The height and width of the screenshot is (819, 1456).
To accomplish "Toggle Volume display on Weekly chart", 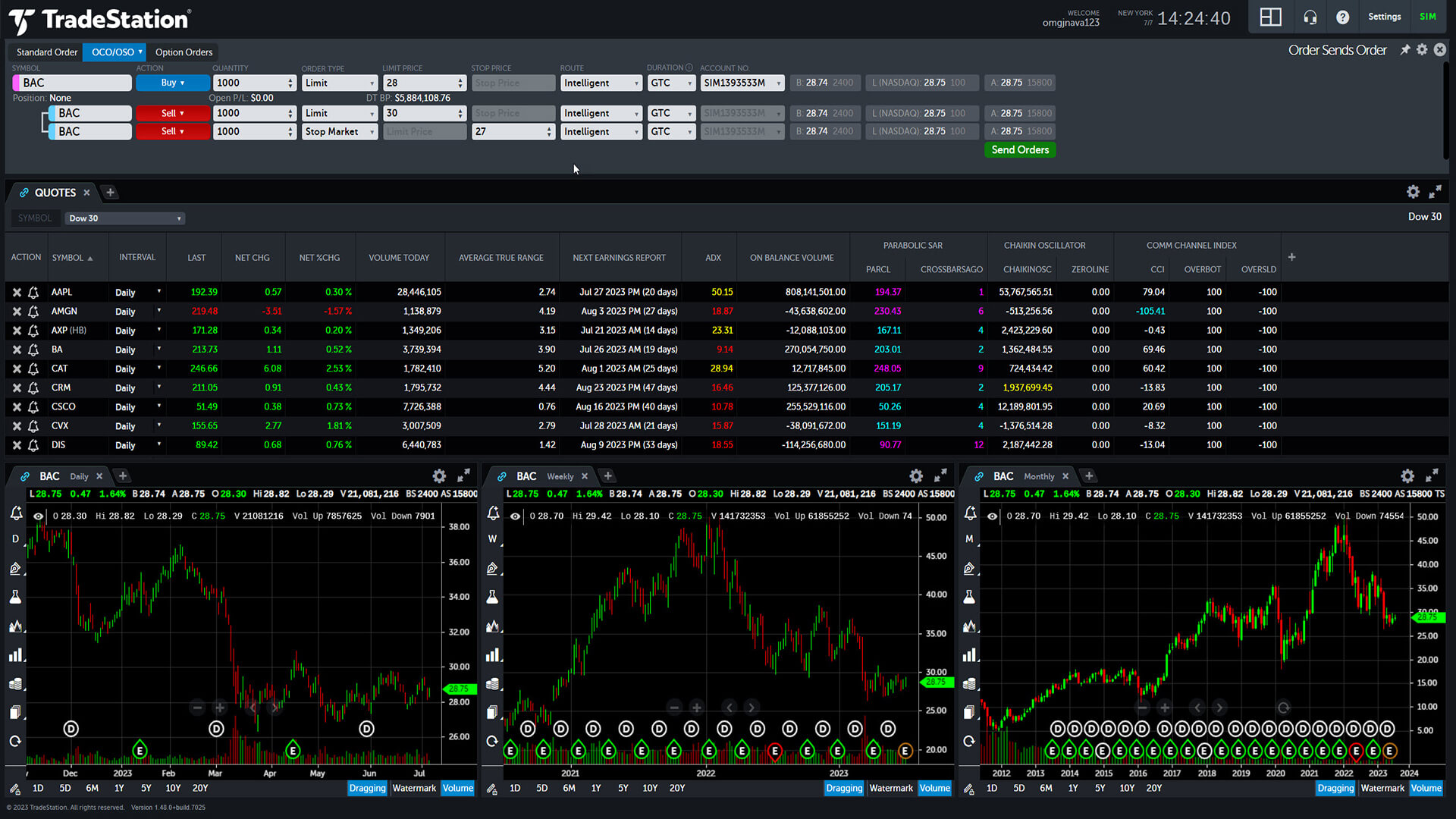I will 934,789.
